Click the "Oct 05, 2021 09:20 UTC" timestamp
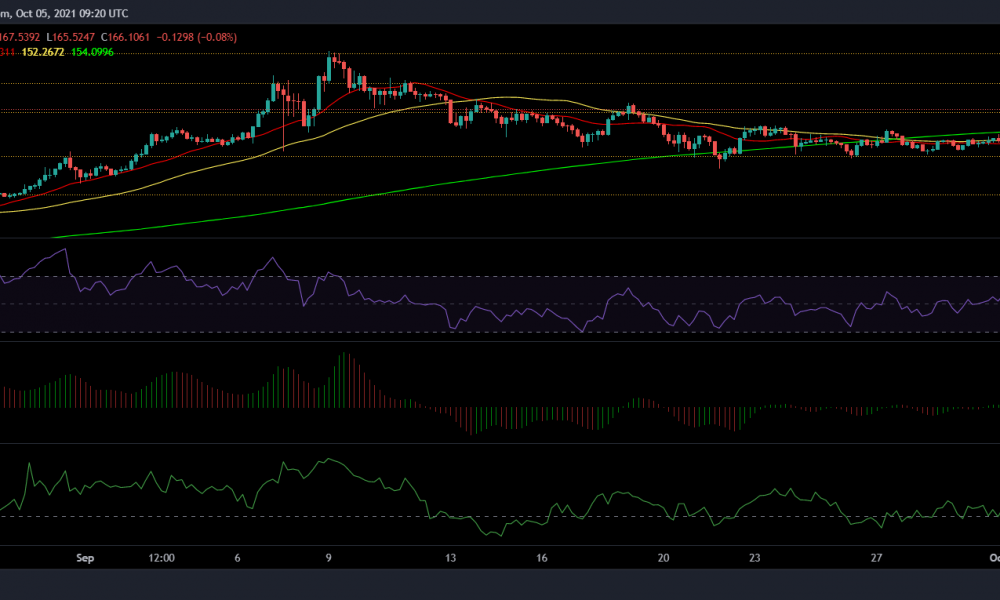The height and width of the screenshot is (600, 1000). pyautogui.click(x=72, y=13)
